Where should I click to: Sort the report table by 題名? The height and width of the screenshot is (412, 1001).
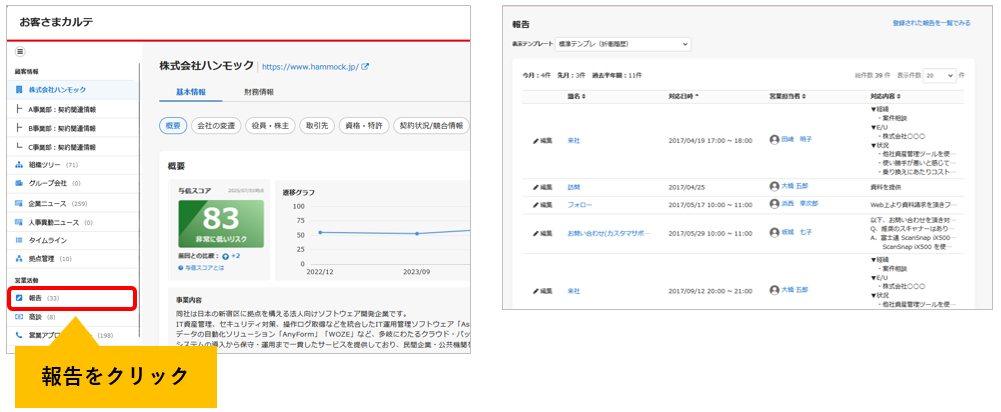576,96
